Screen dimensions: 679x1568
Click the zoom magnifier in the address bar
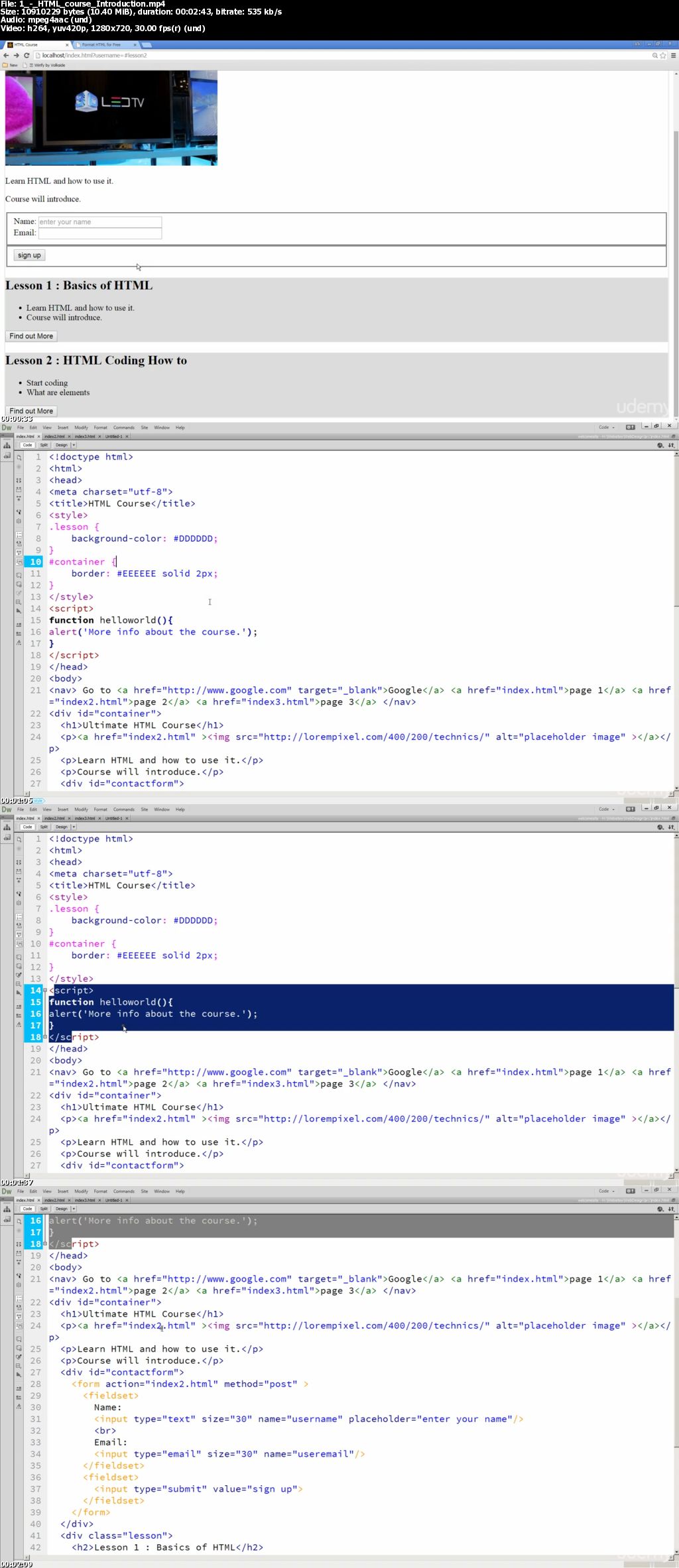tap(655, 55)
